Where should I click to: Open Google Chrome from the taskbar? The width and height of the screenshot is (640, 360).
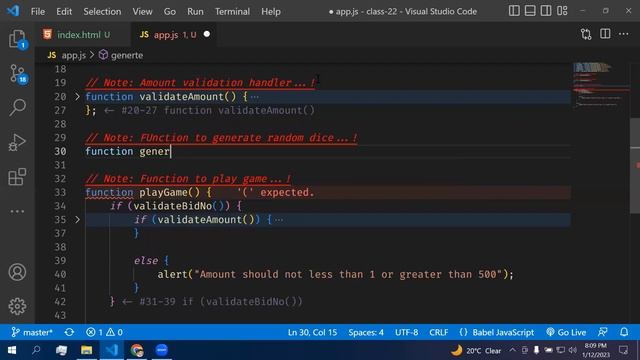coord(137,350)
